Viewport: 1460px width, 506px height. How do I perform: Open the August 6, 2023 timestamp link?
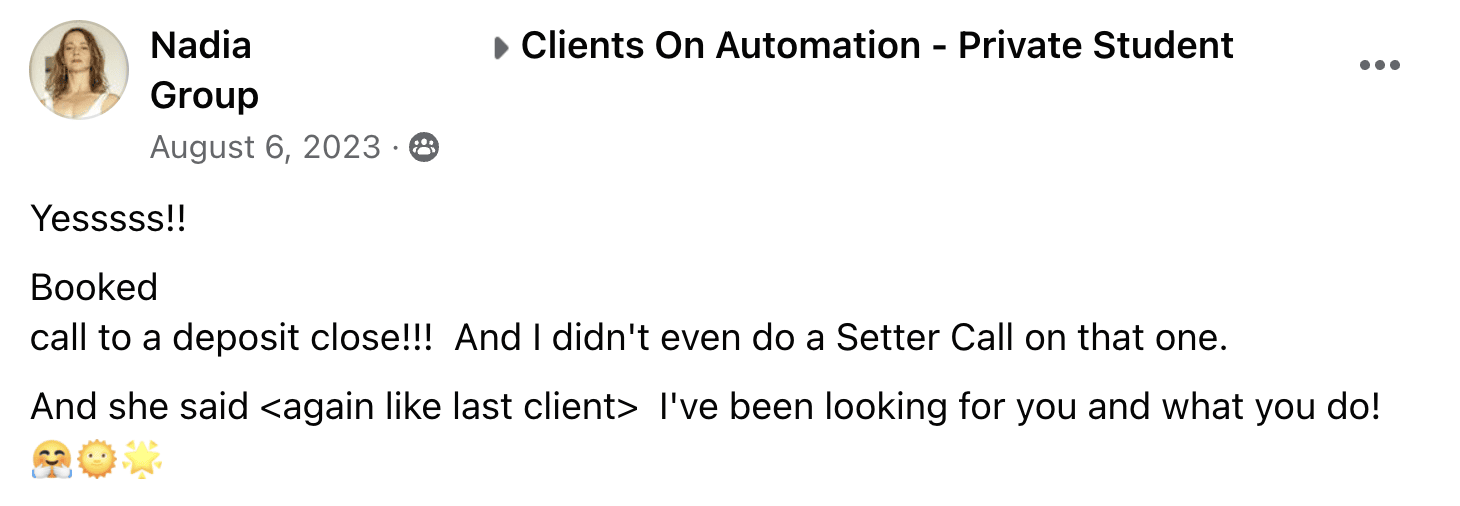pyautogui.click(x=265, y=148)
